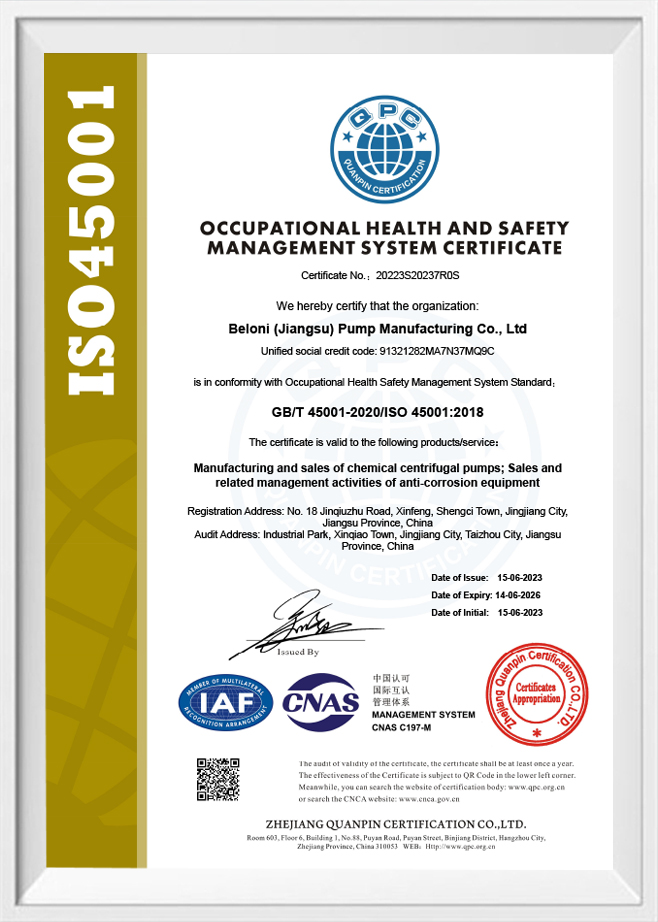Click 'We hereby certify that the organization'
The width and height of the screenshot is (658, 922).
click(378, 306)
